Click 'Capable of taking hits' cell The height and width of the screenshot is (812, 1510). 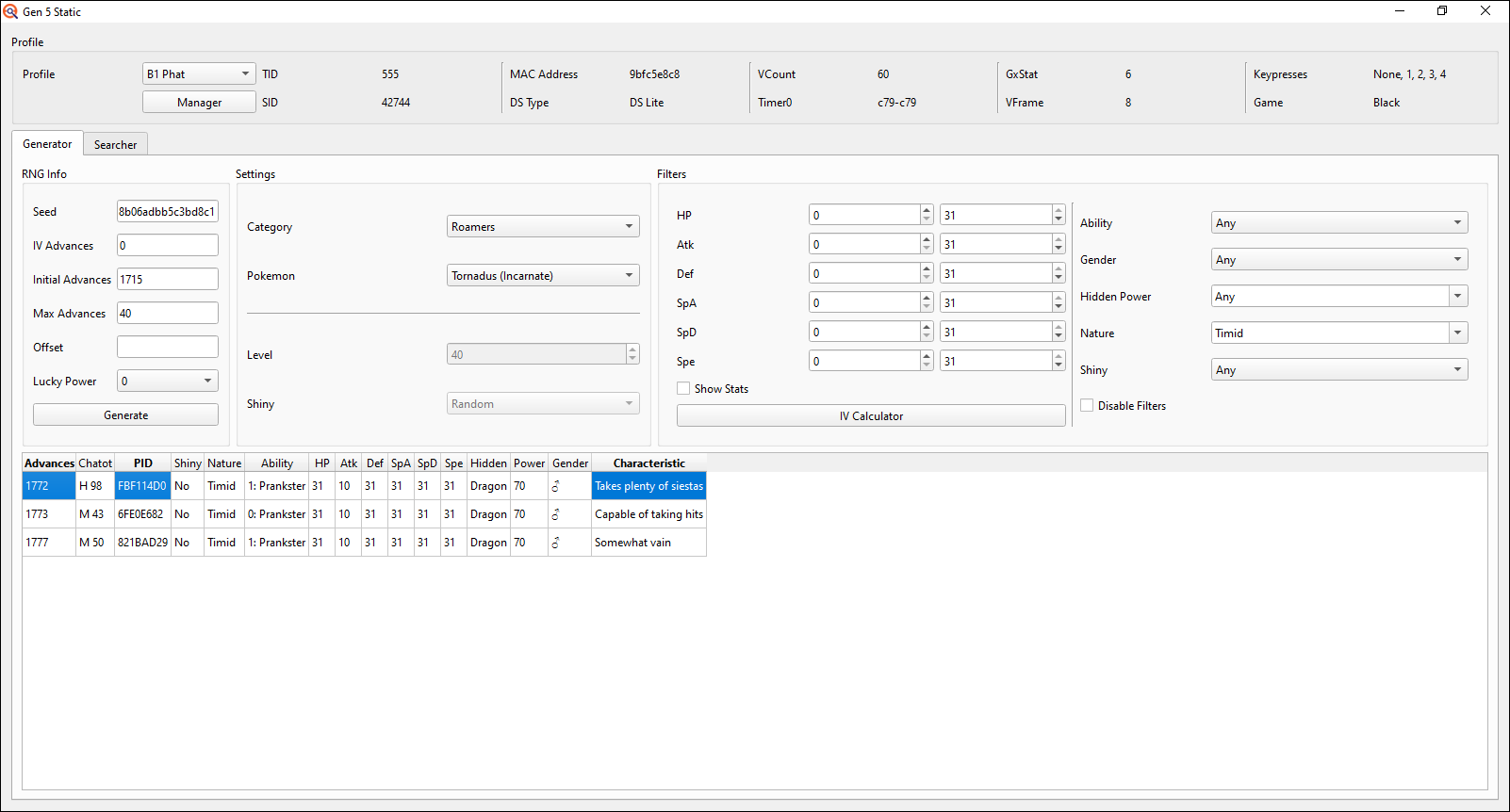point(648,513)
